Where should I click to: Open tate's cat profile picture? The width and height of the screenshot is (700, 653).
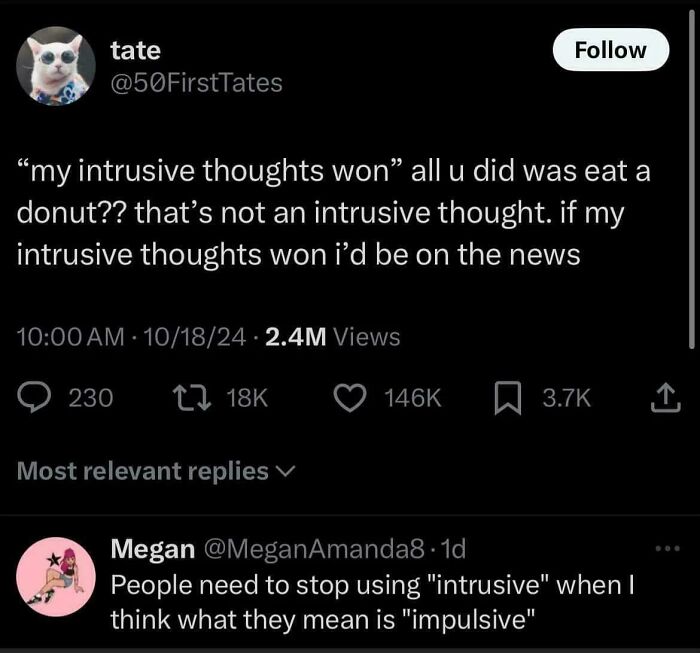[x=56, y=66]
